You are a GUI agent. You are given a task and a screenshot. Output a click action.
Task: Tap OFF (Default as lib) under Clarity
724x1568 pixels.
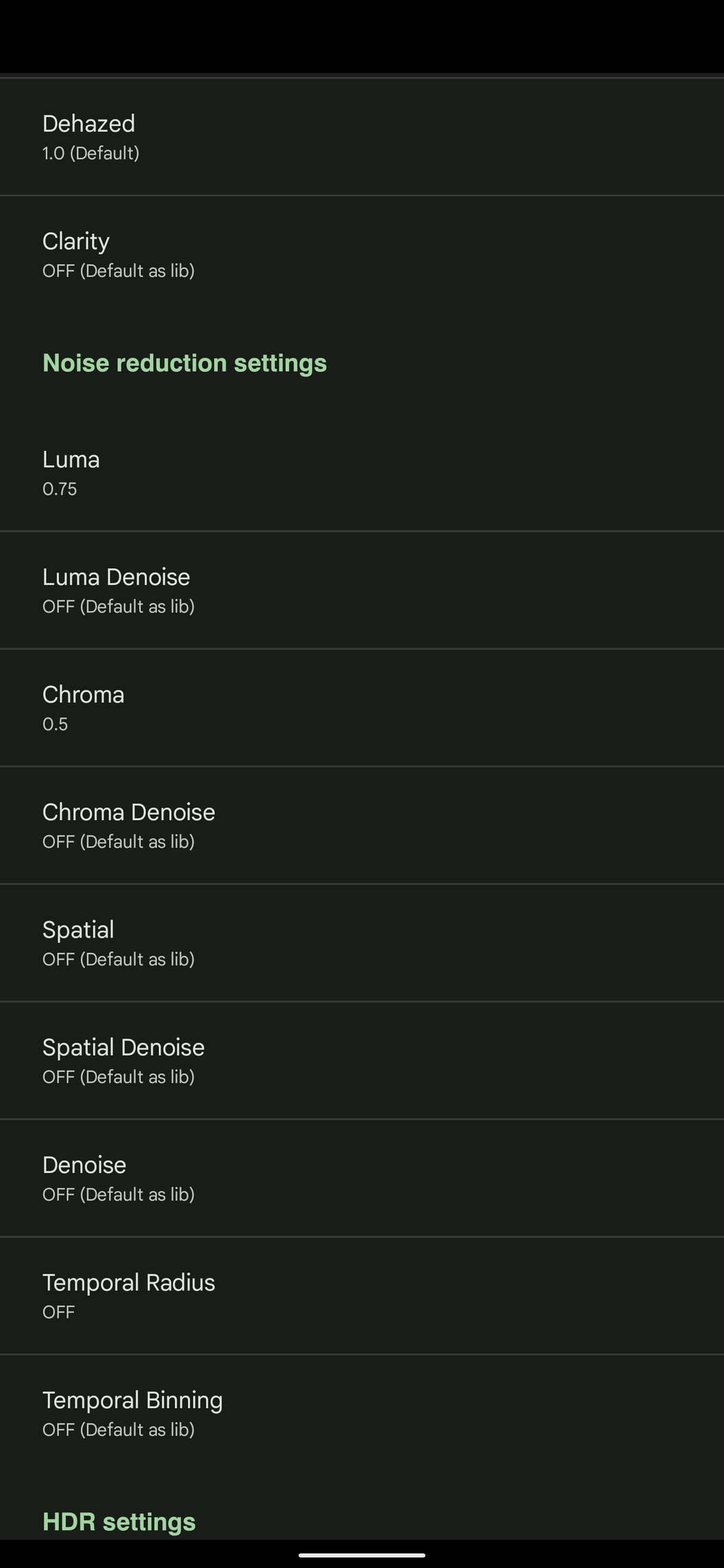point(118,271)
